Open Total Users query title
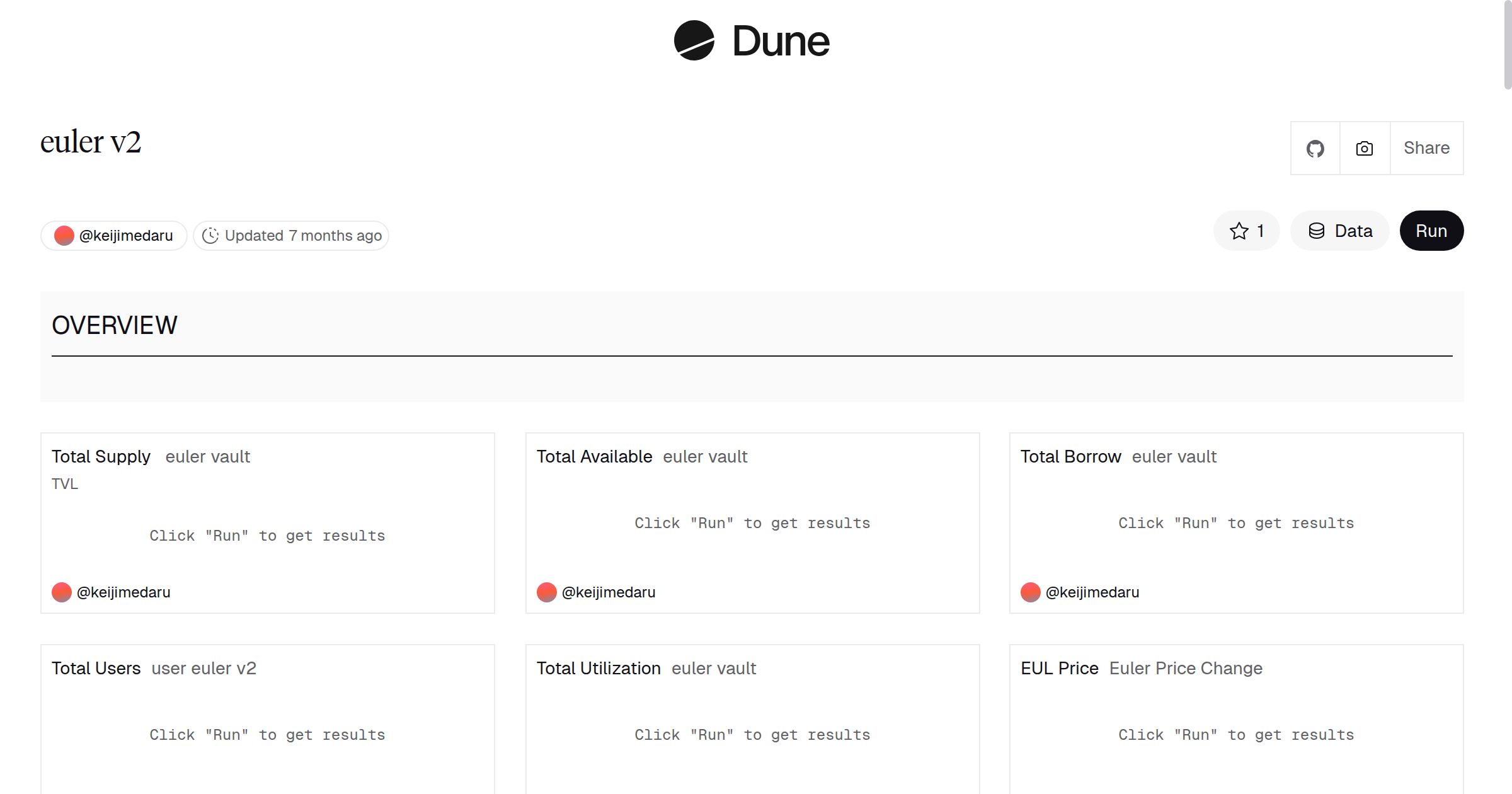This screenshot has width=1512, height=794. (96, 668)
